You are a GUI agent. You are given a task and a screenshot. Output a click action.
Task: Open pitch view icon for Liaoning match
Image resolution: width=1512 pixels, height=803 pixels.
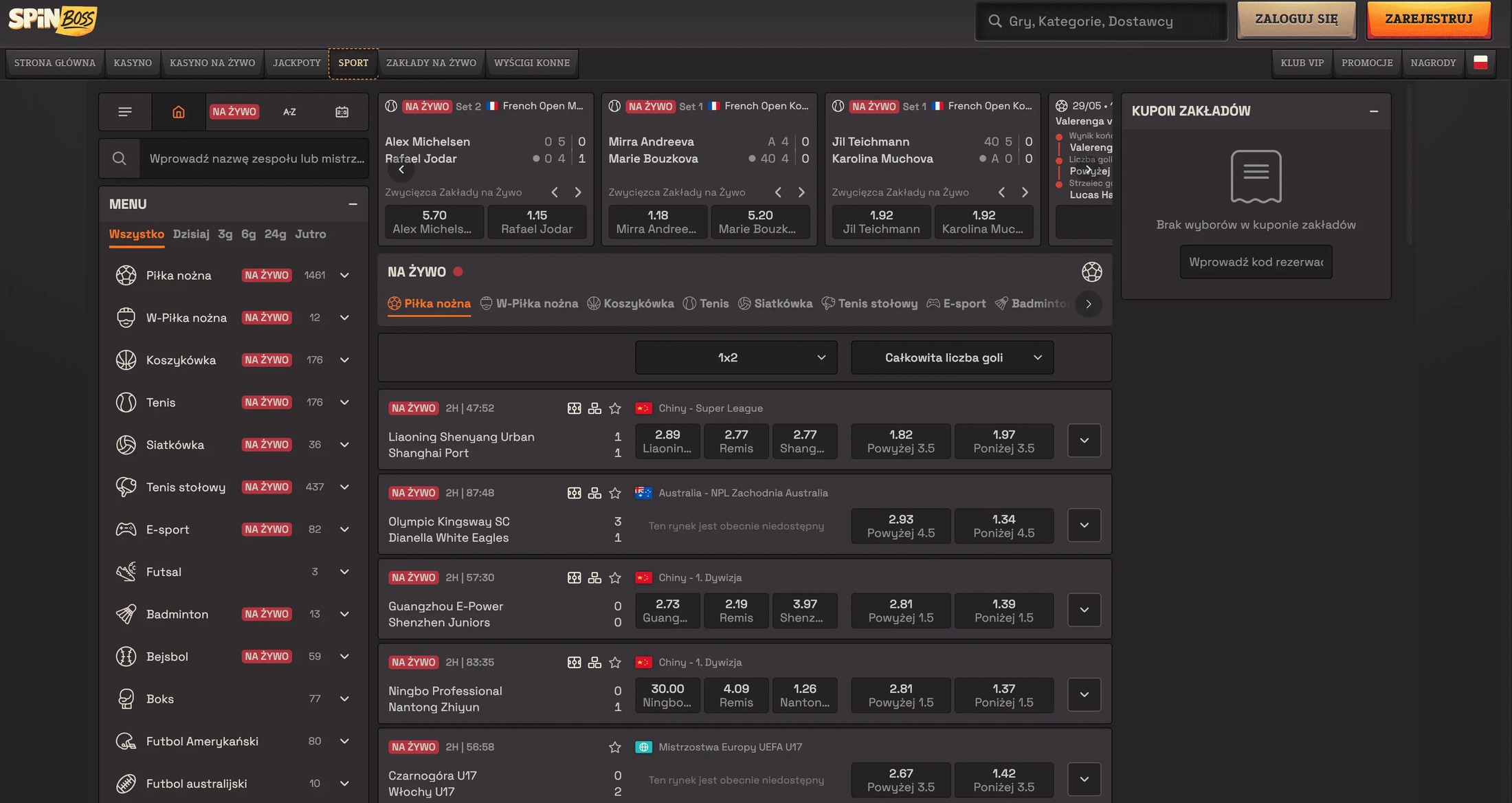pos(574,408)
